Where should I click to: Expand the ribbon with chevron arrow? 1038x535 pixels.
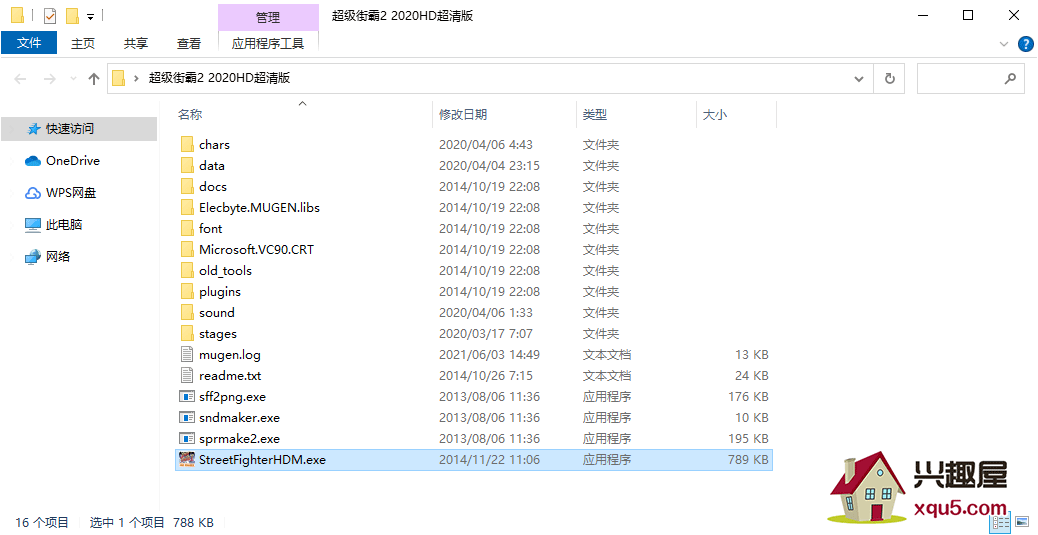(x=1005, y=44)
